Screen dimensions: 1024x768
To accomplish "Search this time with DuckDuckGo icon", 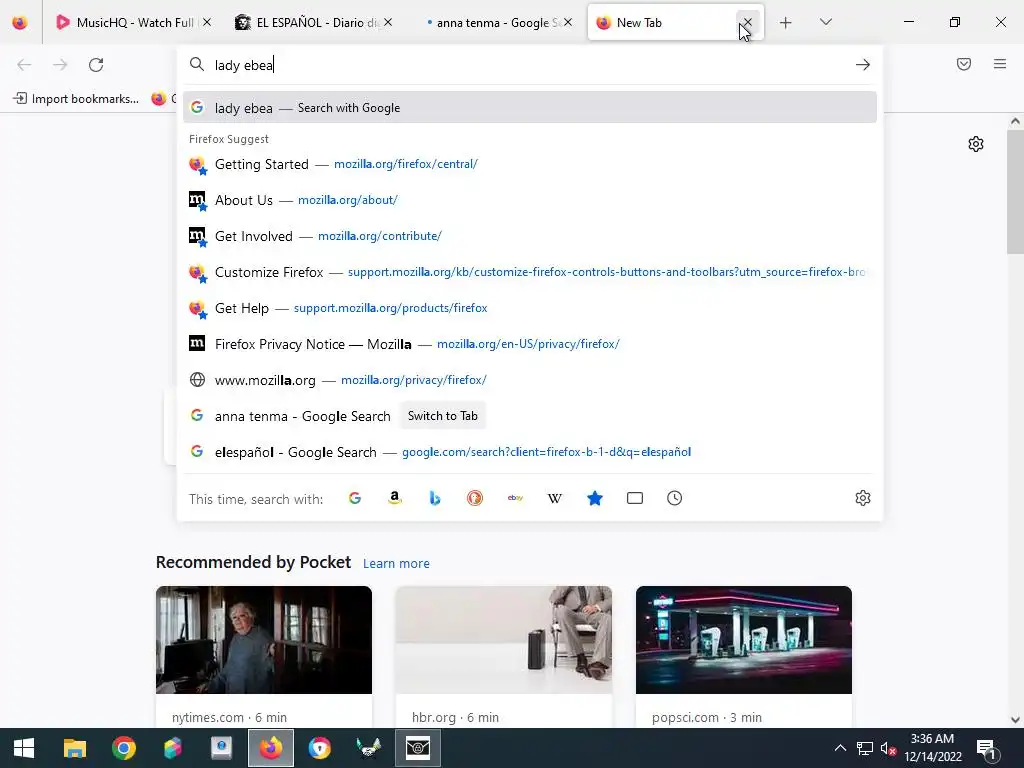I will pos(475,498).
